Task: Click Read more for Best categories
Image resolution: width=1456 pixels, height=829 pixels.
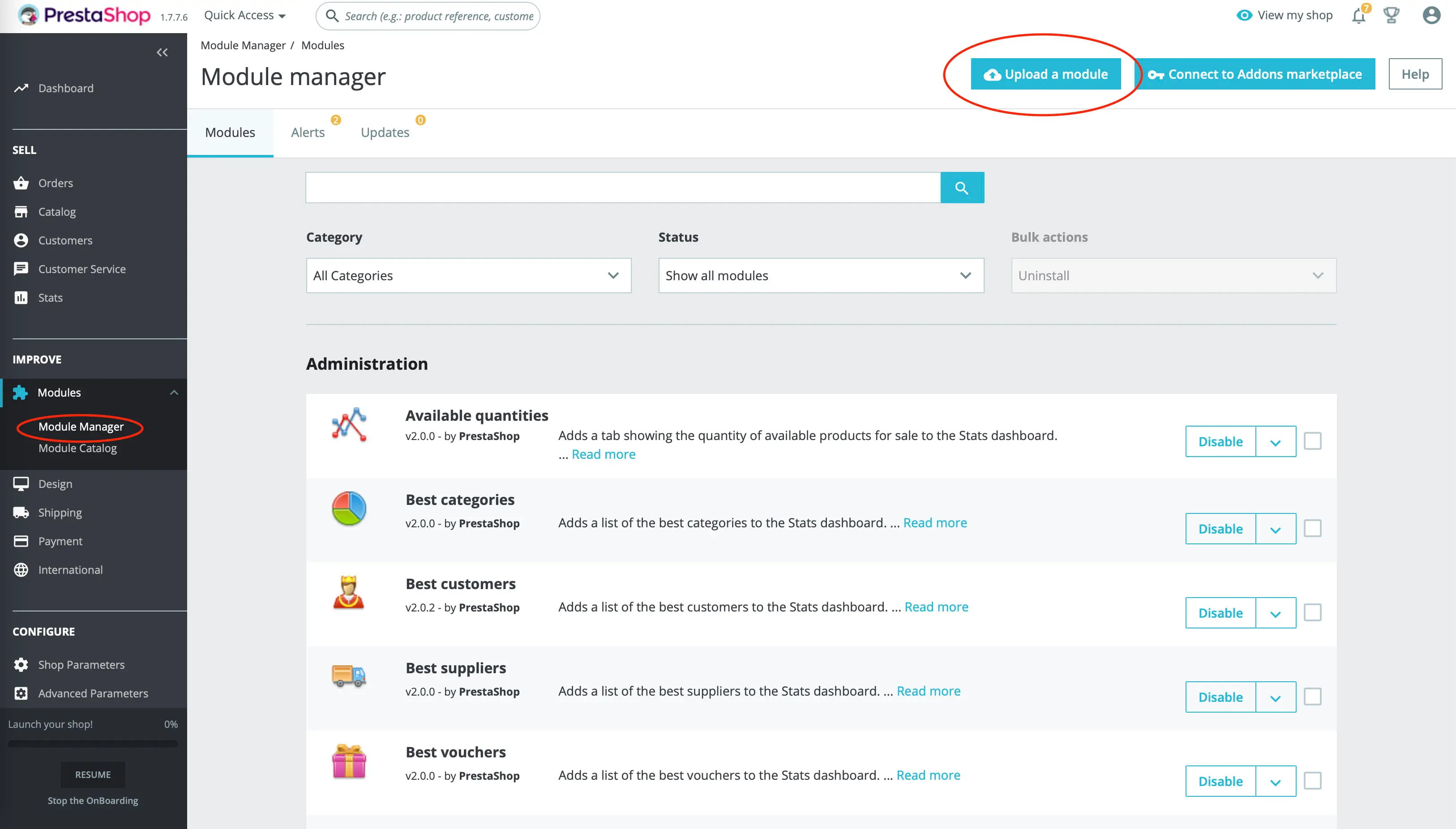Action: 935,523
